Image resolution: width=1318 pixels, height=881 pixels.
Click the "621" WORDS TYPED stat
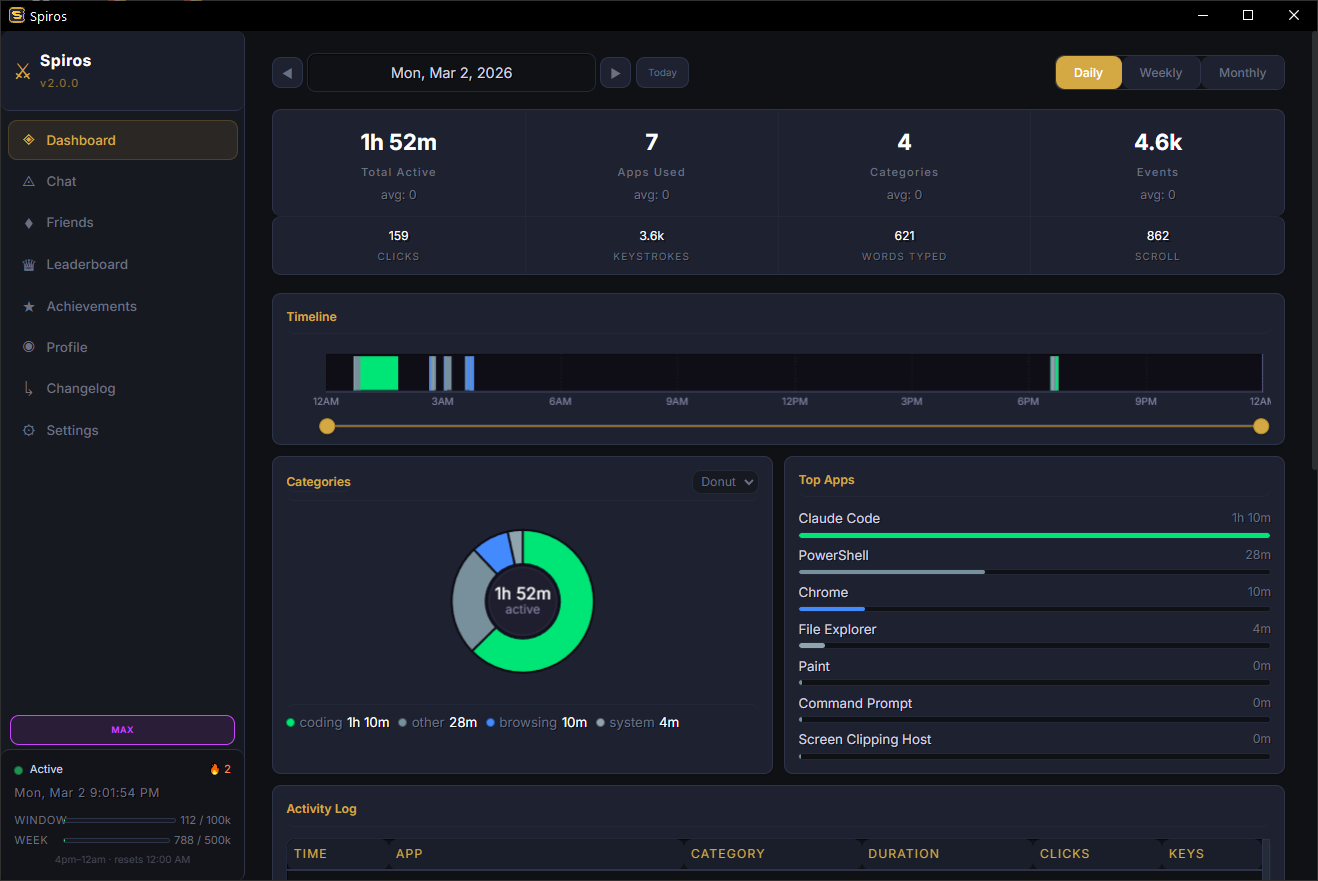coord(905,236)
